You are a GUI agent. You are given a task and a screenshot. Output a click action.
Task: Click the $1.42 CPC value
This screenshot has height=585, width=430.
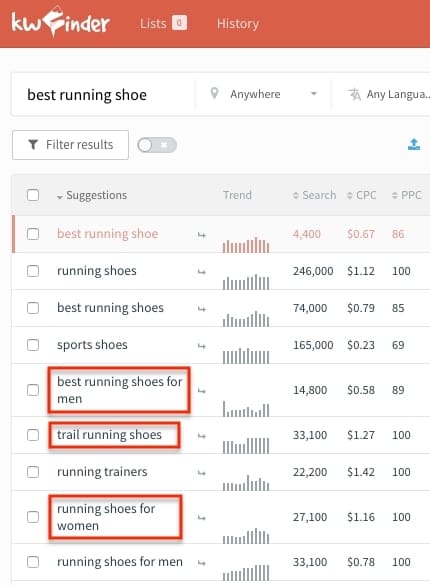point(361,472)
